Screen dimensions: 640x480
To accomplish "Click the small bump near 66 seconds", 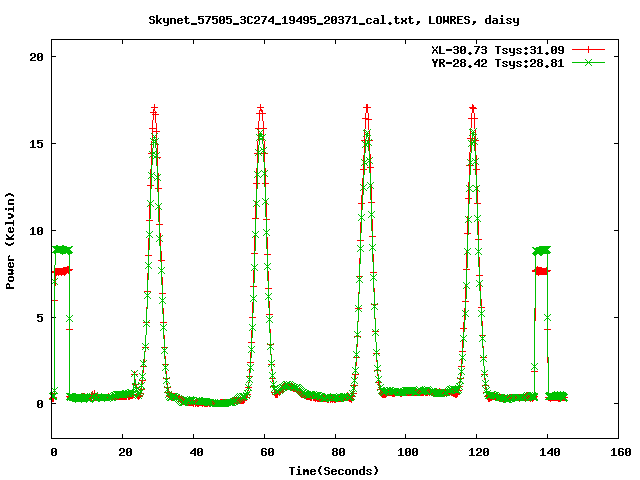I will pos(288,386).
